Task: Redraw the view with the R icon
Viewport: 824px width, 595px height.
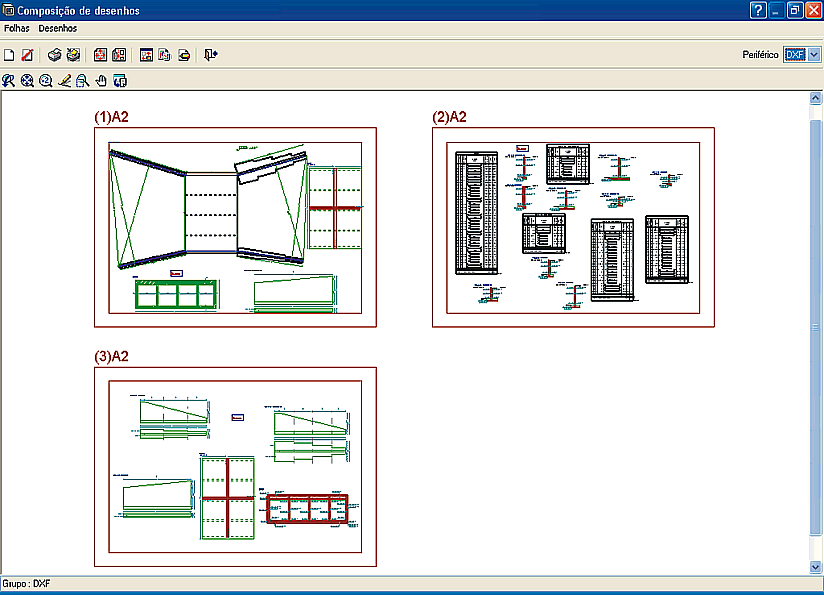Action: [x=8, y=80]
